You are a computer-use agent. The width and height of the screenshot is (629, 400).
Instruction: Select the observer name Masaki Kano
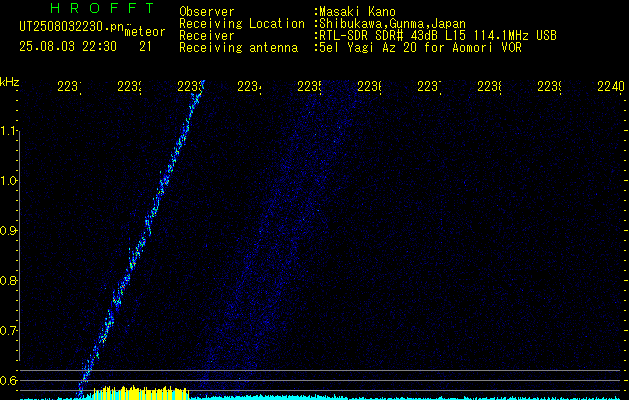pos(355,12)
